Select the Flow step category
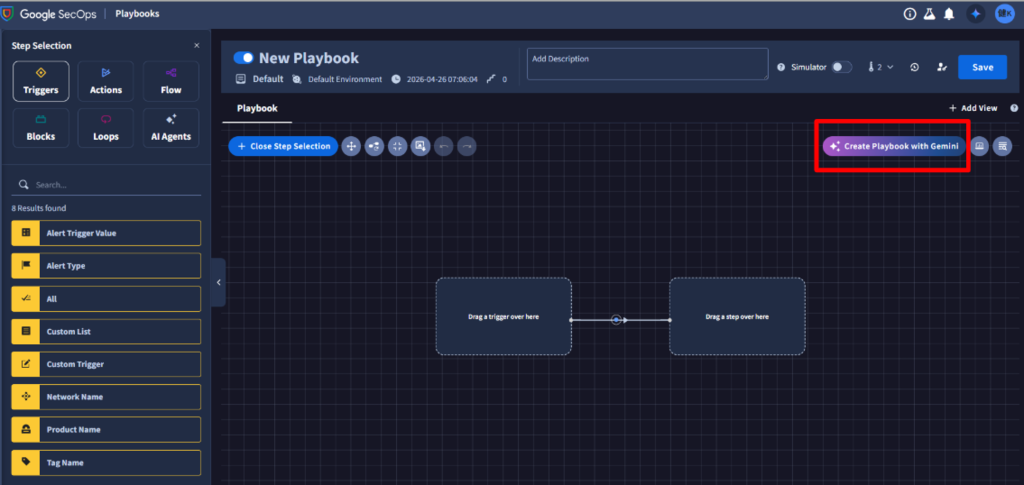The width and height of the screenshot is (1024, 485). tap(171, 81)
